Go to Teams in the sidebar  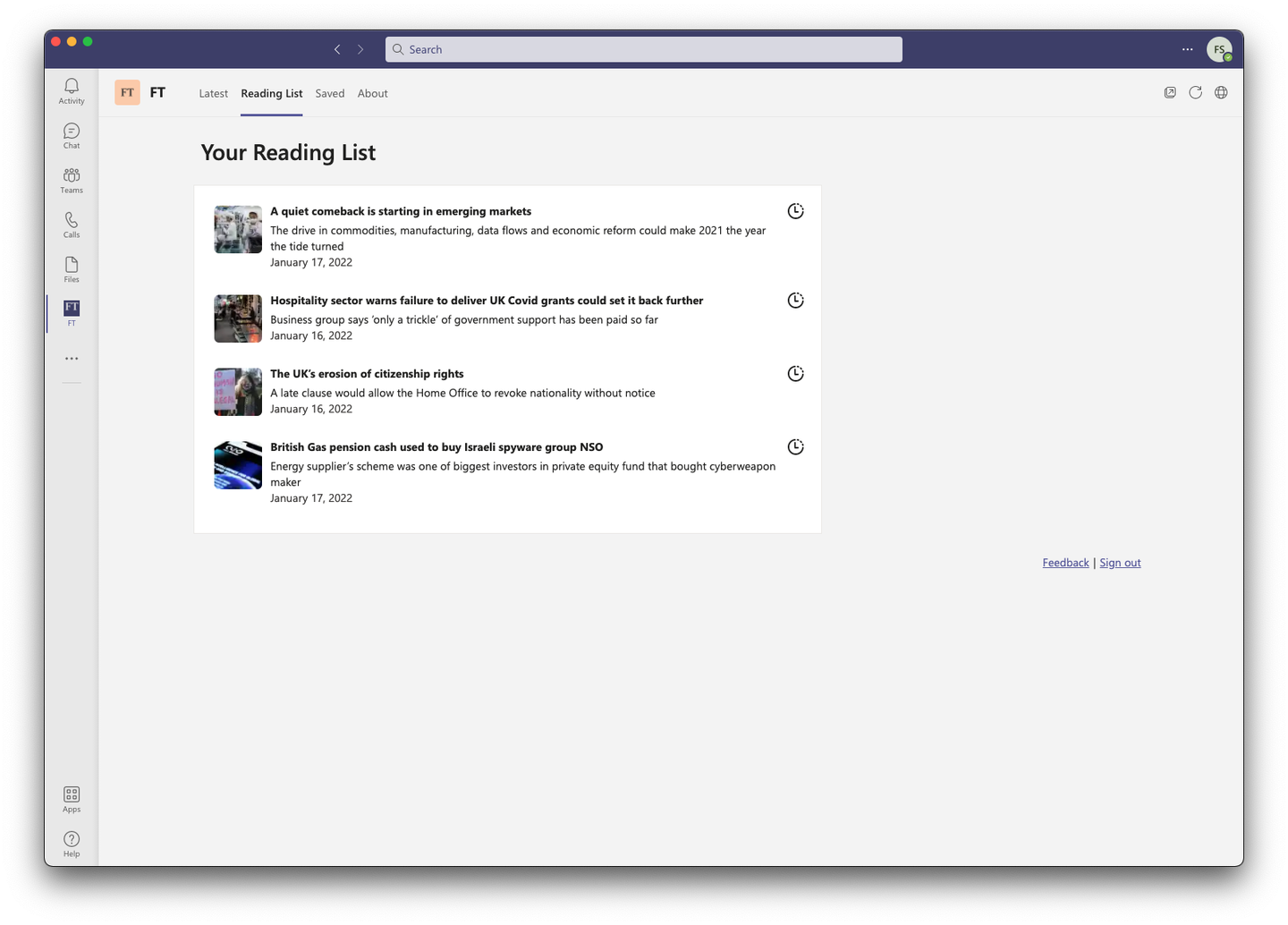72,180
